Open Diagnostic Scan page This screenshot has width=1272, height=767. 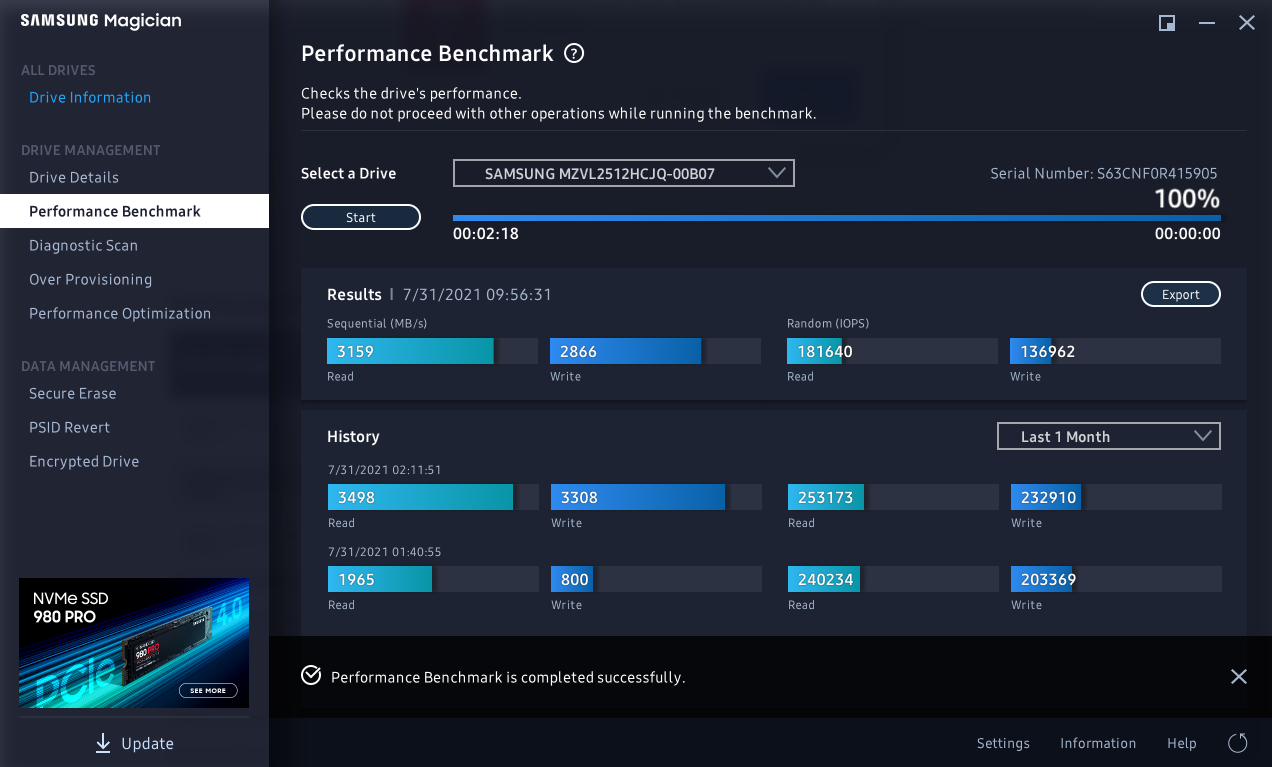click(x=83, y=245)
